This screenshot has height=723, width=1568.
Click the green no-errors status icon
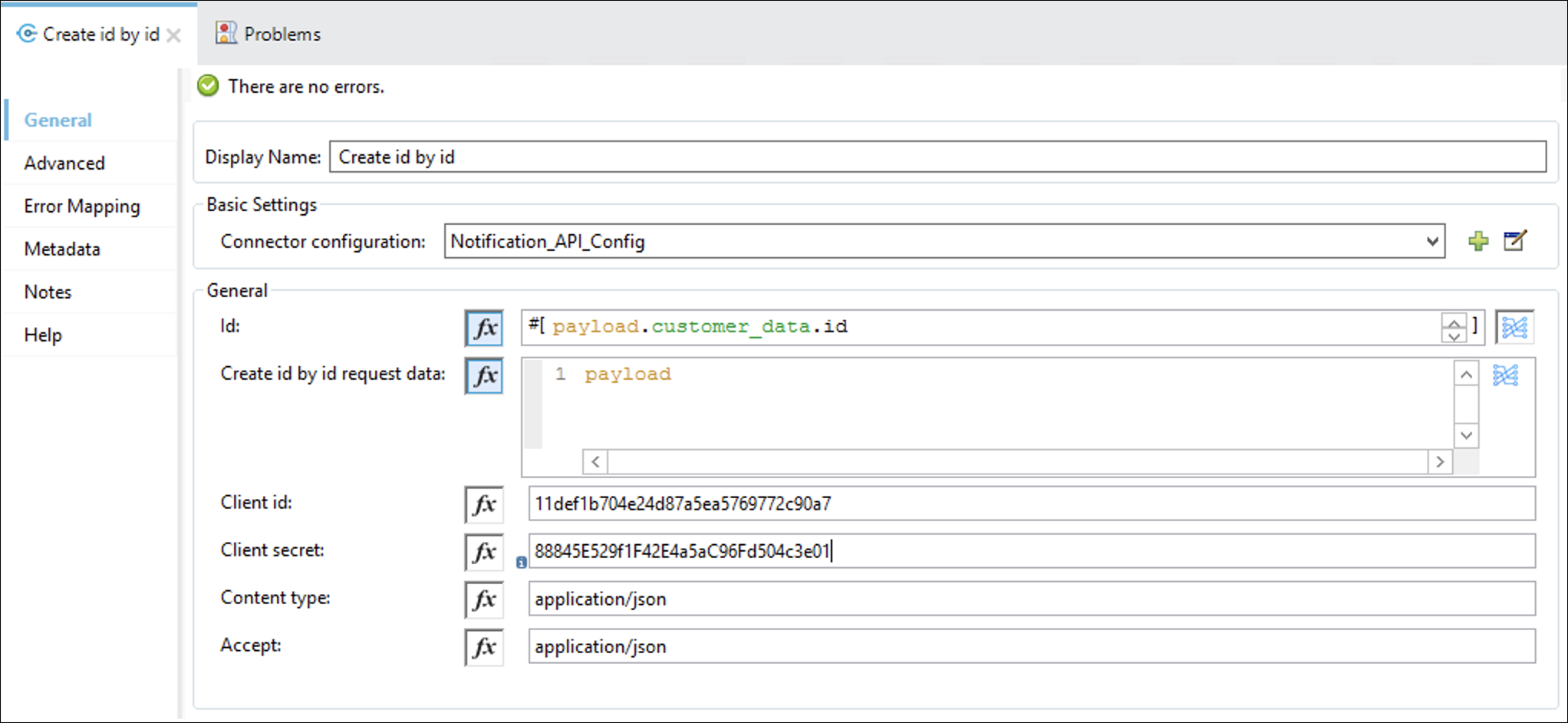pos(208,86)
